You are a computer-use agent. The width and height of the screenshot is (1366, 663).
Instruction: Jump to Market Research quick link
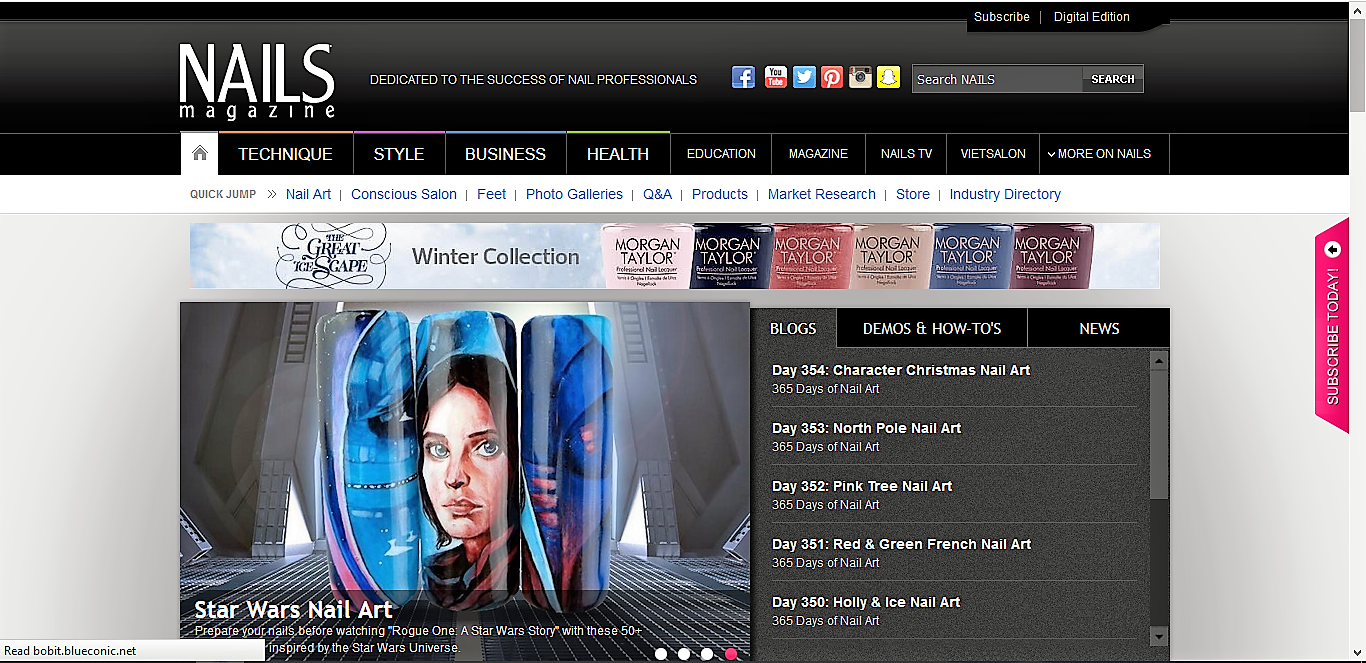pyautogui.click(x=822, y=194)
